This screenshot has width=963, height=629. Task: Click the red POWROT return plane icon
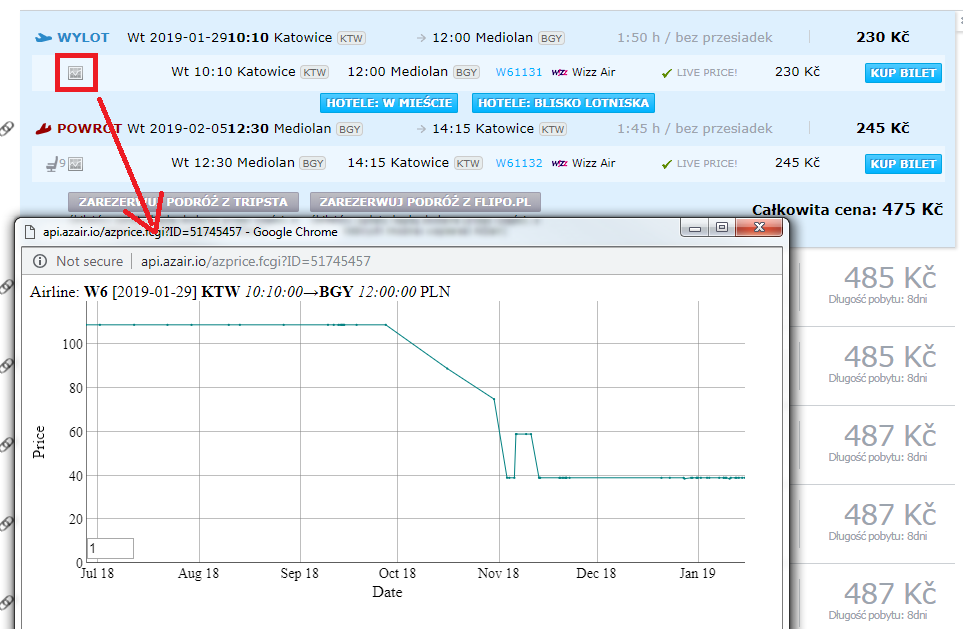[43, 129]
